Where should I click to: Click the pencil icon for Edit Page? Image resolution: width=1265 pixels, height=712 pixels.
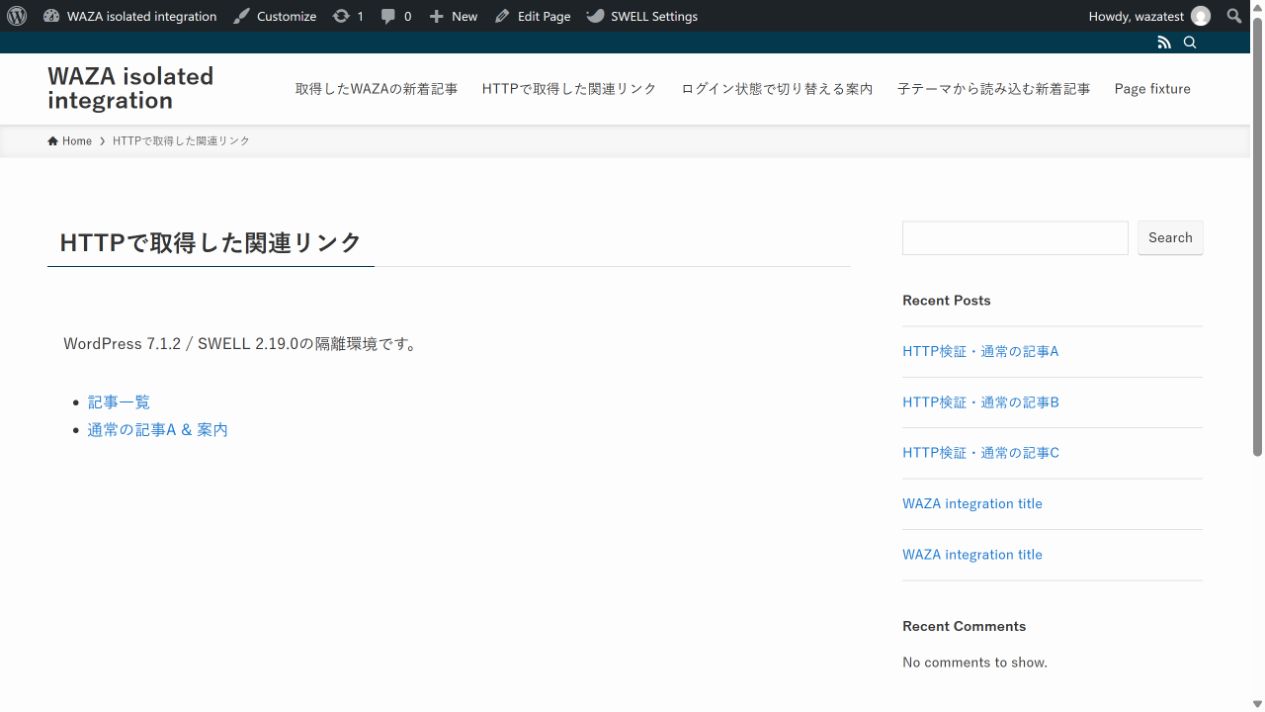pos(502,16)
